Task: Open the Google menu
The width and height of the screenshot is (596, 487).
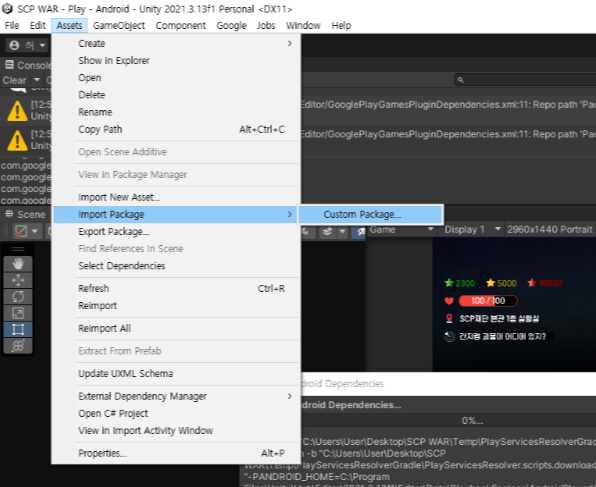Action: (231, 25)
